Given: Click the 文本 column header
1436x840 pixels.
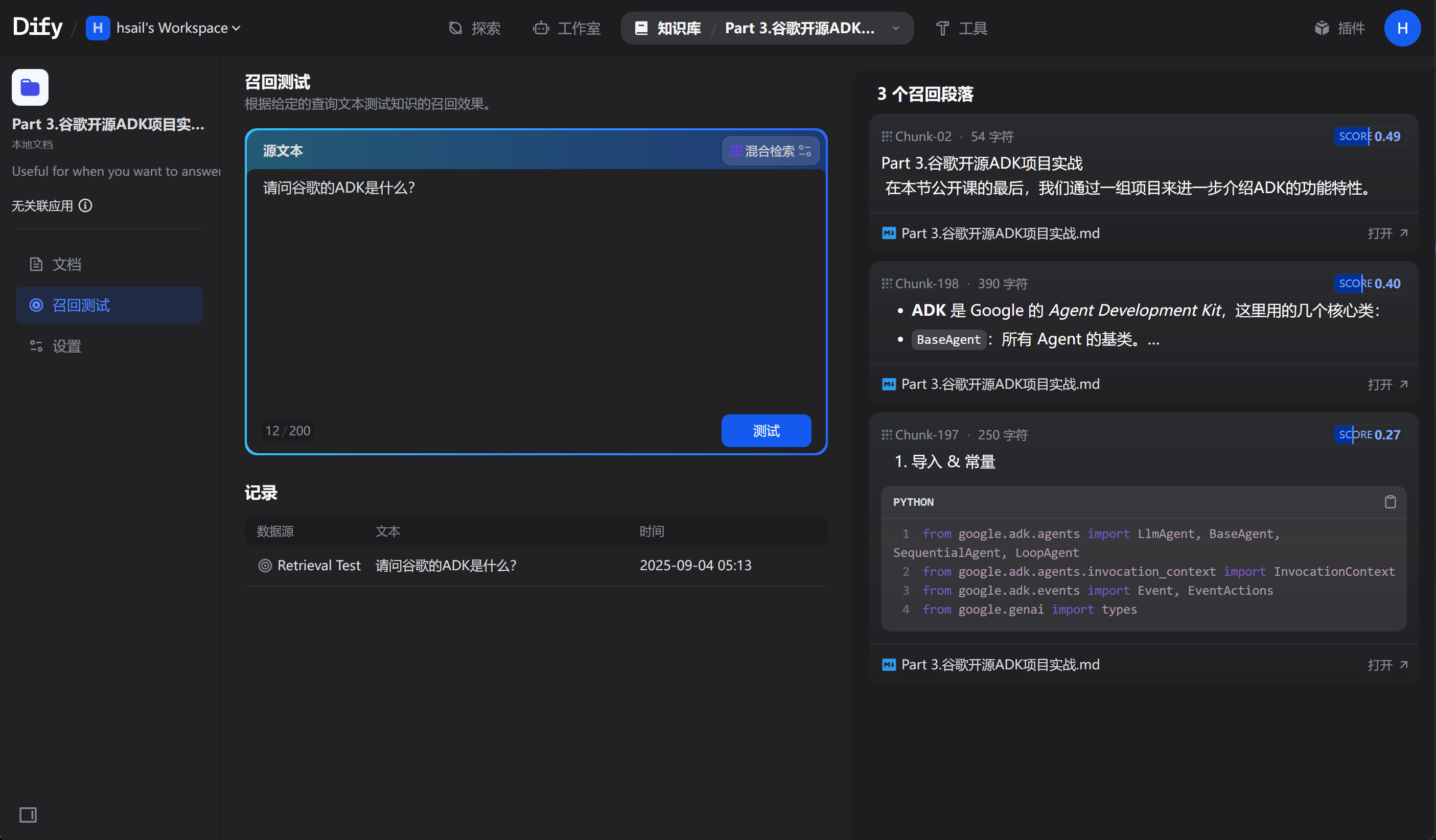Looking at the screenshot, I should tap(387, 531).
